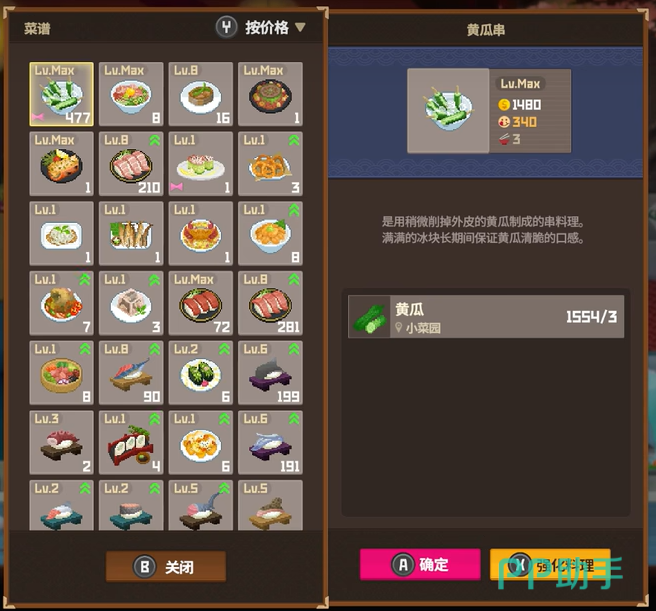Pick the Lv.6 shark sushi with 199
The image size is (656, 611).
270,372
